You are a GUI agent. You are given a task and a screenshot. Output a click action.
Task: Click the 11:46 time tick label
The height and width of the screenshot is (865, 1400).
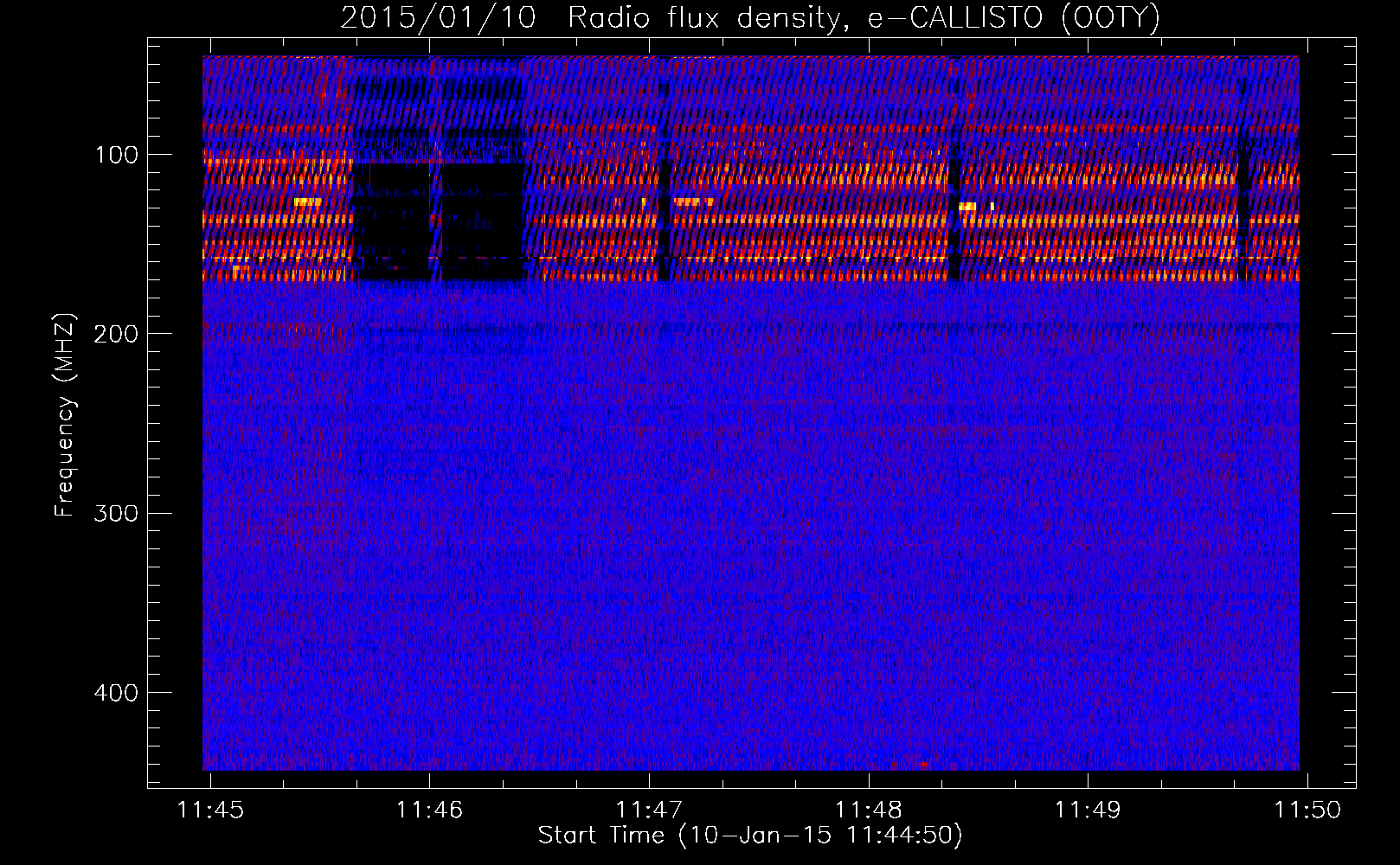429,810
